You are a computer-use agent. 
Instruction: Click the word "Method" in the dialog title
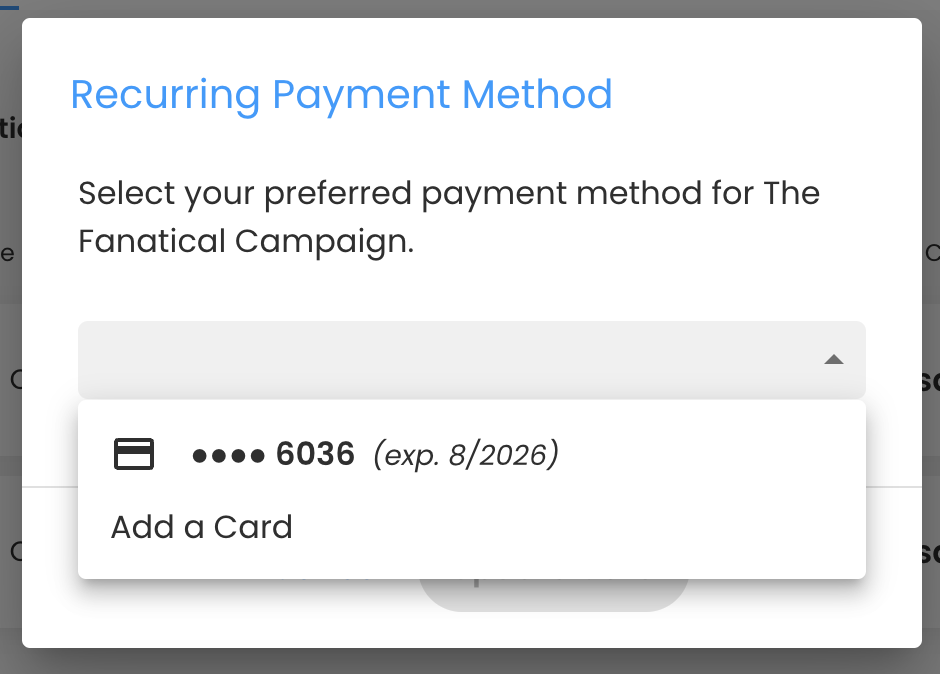coord(537,94)
